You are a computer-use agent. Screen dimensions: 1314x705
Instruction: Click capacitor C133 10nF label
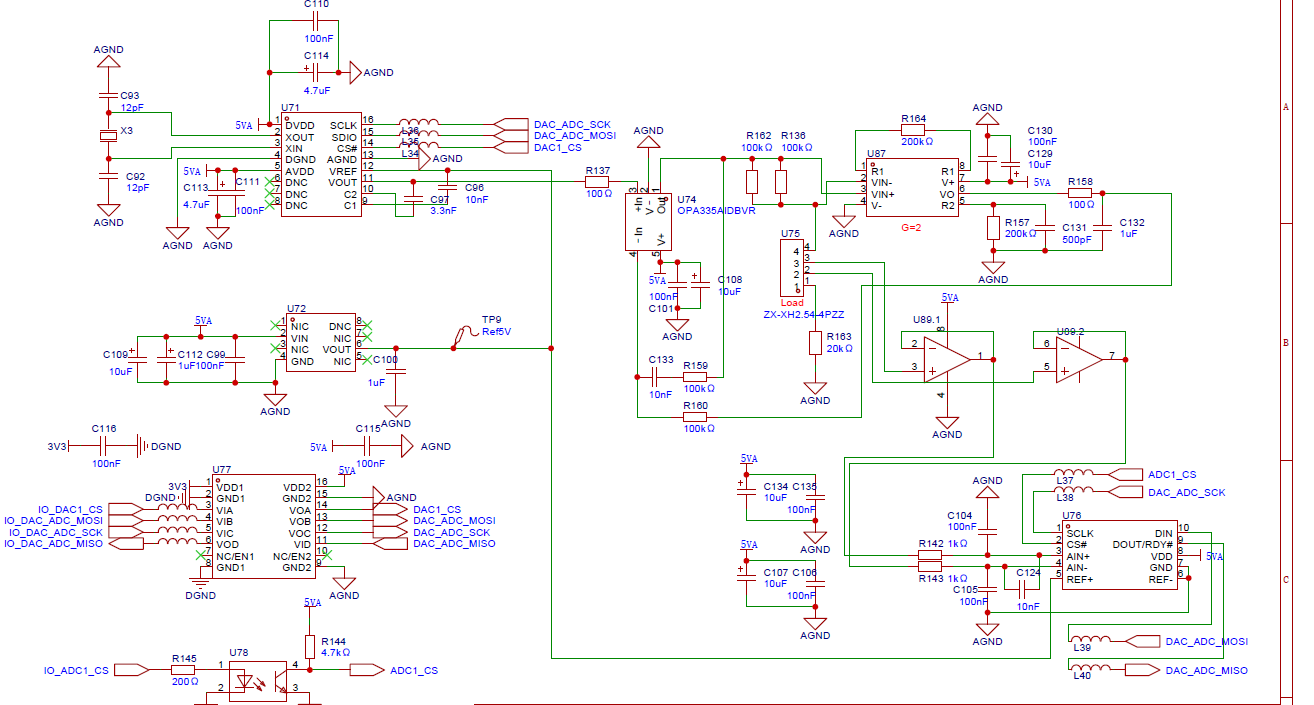[x=661, y=376]
